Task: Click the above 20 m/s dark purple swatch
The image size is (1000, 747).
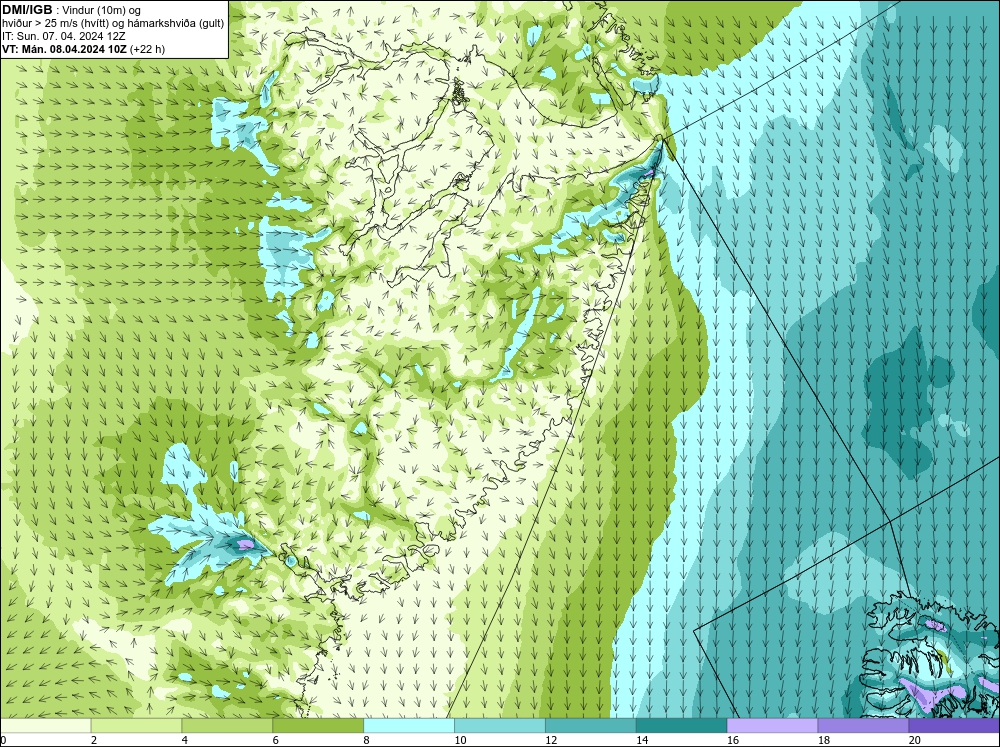Action: pyautogui.click(x=954, y=726)
